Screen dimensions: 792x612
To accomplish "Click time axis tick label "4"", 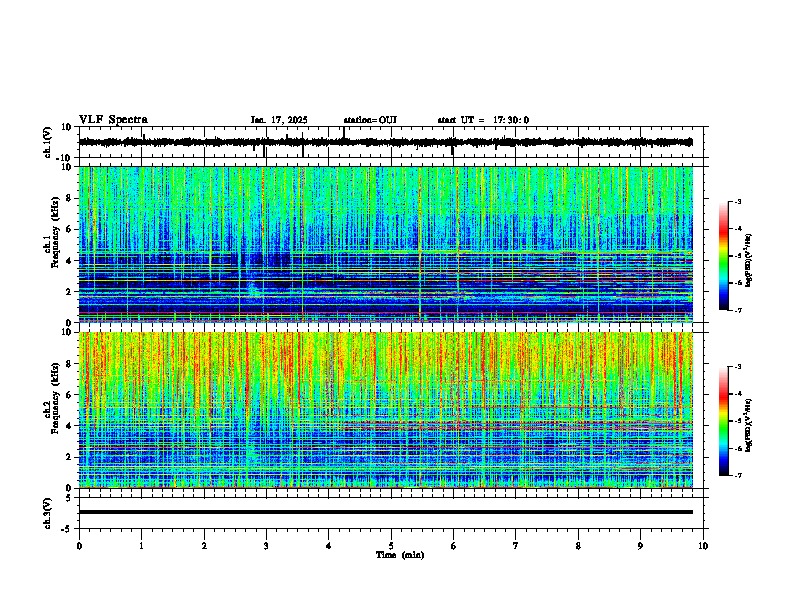I will pyautogui.click(x=329, y=546).
